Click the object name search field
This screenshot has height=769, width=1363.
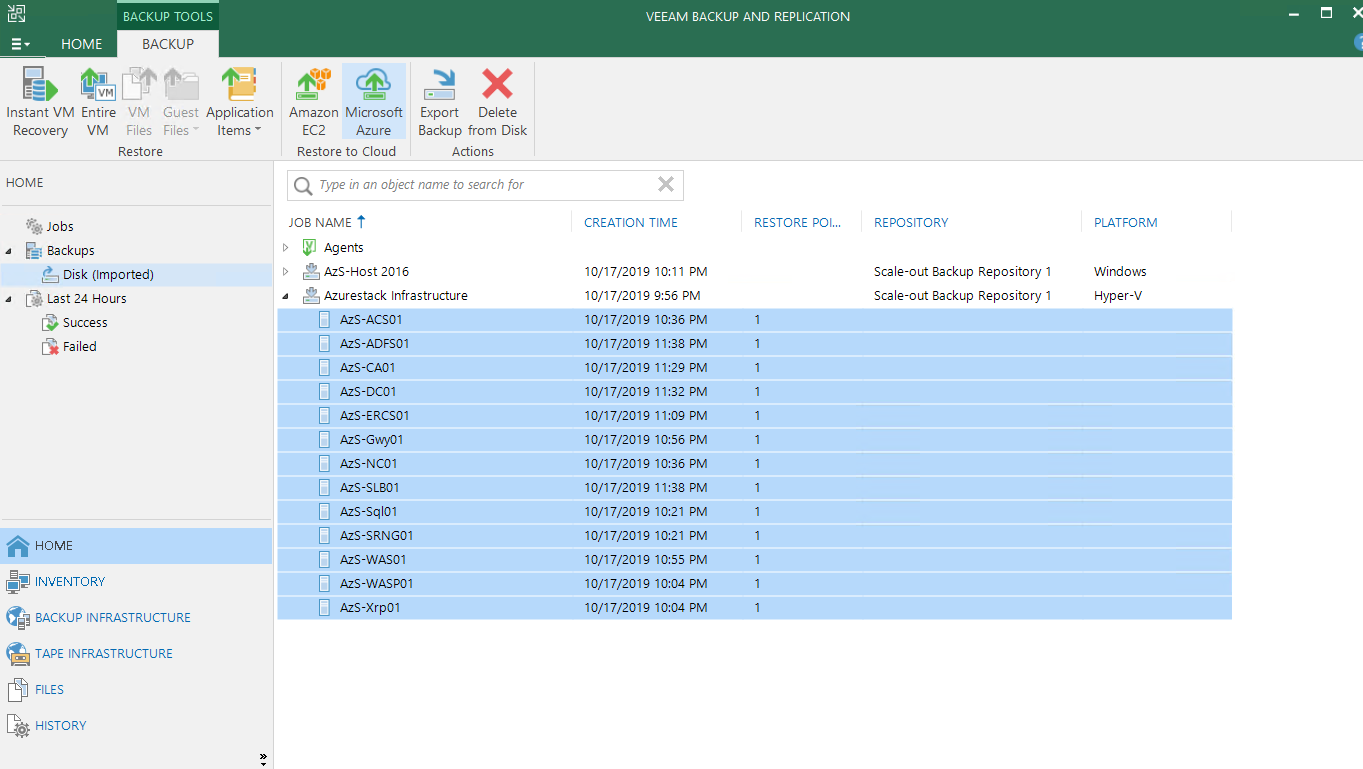click(485, 185)
